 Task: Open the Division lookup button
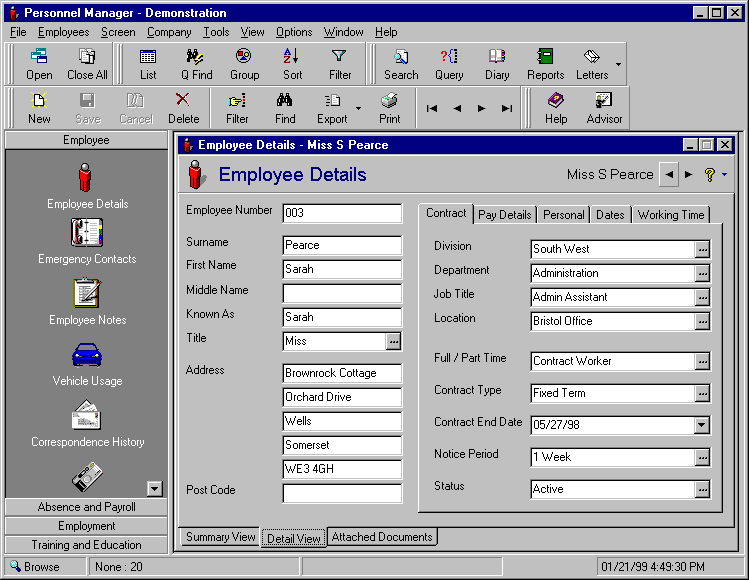click(702, 249)
